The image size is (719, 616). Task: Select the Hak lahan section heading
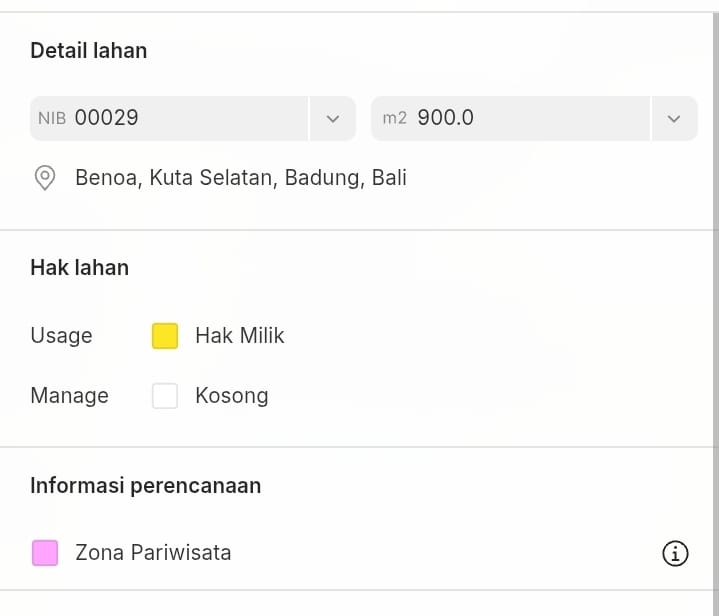(80, 268)
